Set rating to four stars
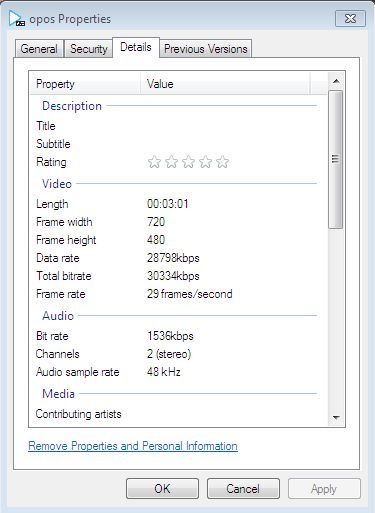 205,162
